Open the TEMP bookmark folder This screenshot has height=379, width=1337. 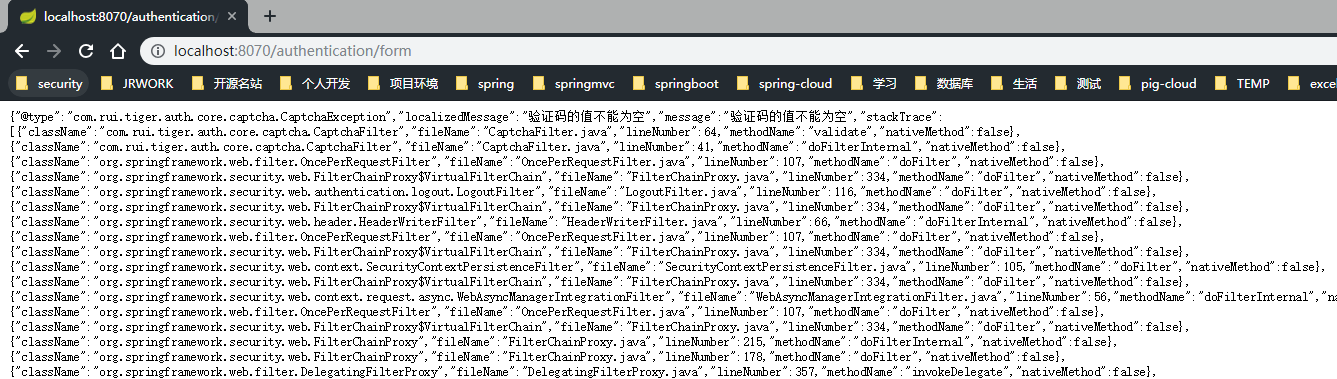click(x=1240, y=83)
